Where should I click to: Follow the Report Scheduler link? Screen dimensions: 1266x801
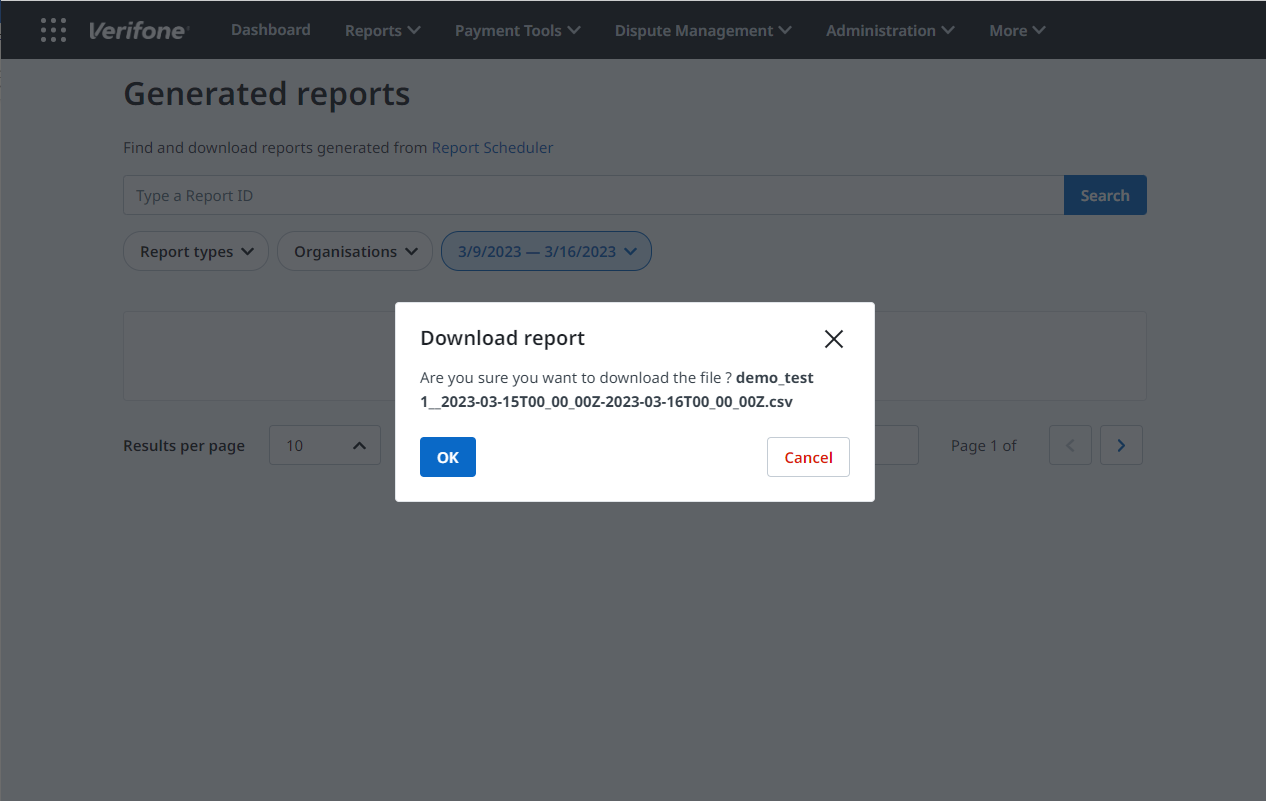(492, 148)
